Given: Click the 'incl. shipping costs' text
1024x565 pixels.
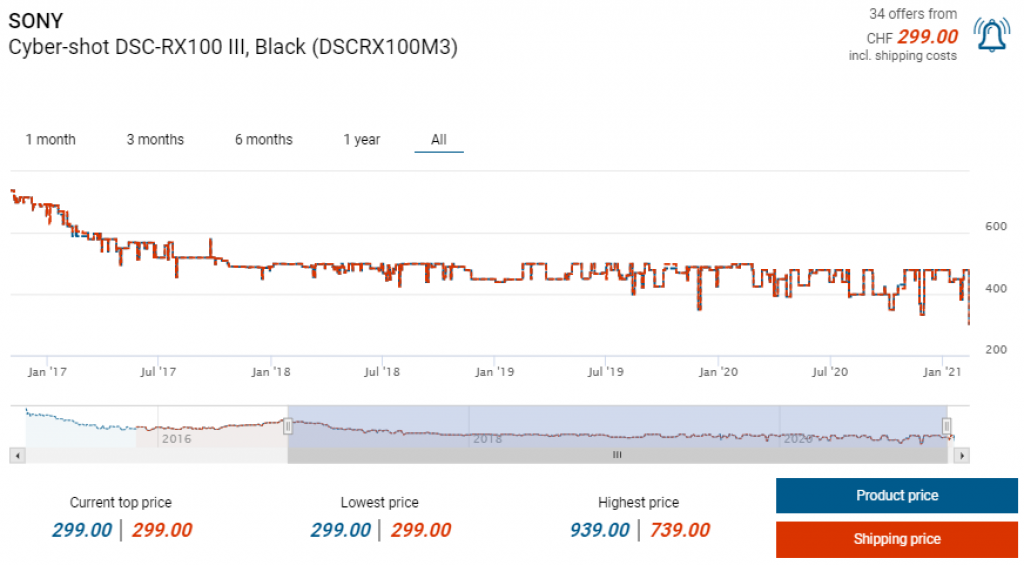Looking at the screenshot, I should 903,56.
